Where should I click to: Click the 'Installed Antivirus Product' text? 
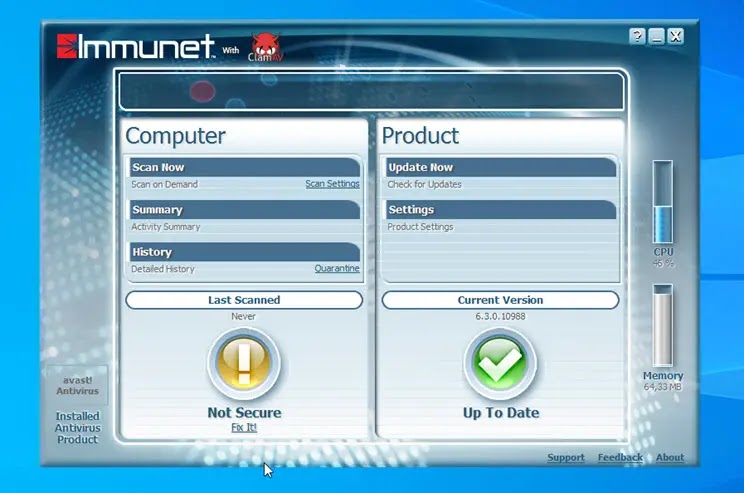(77, 428)
